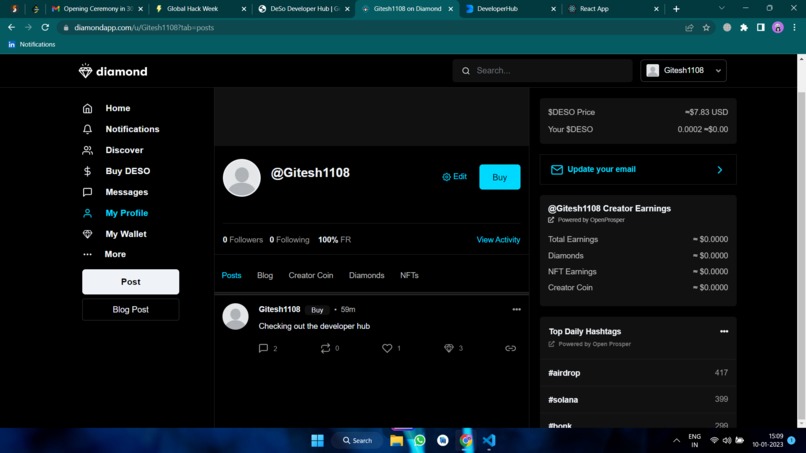
Task: Copy link of the post
Action: coord(510,348)
